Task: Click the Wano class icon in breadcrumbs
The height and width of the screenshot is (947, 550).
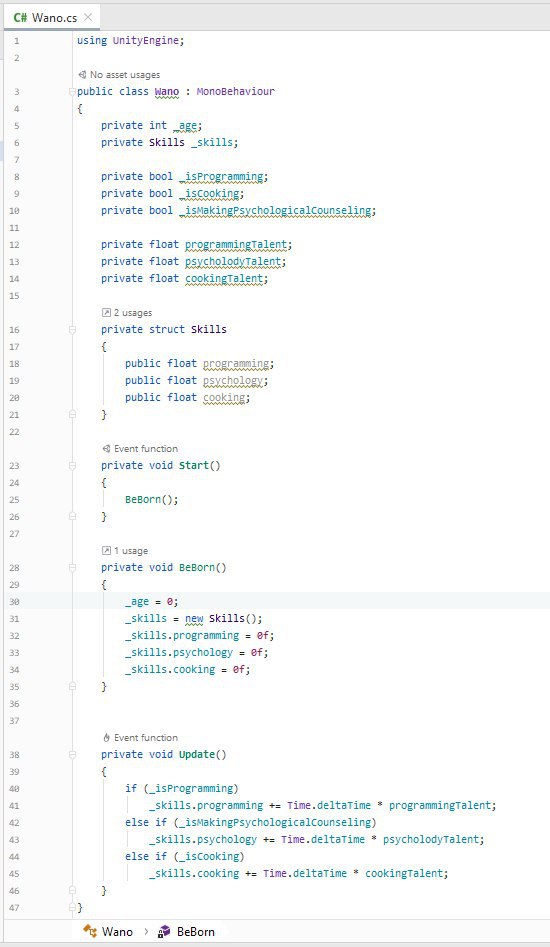Action: point(90,932)
